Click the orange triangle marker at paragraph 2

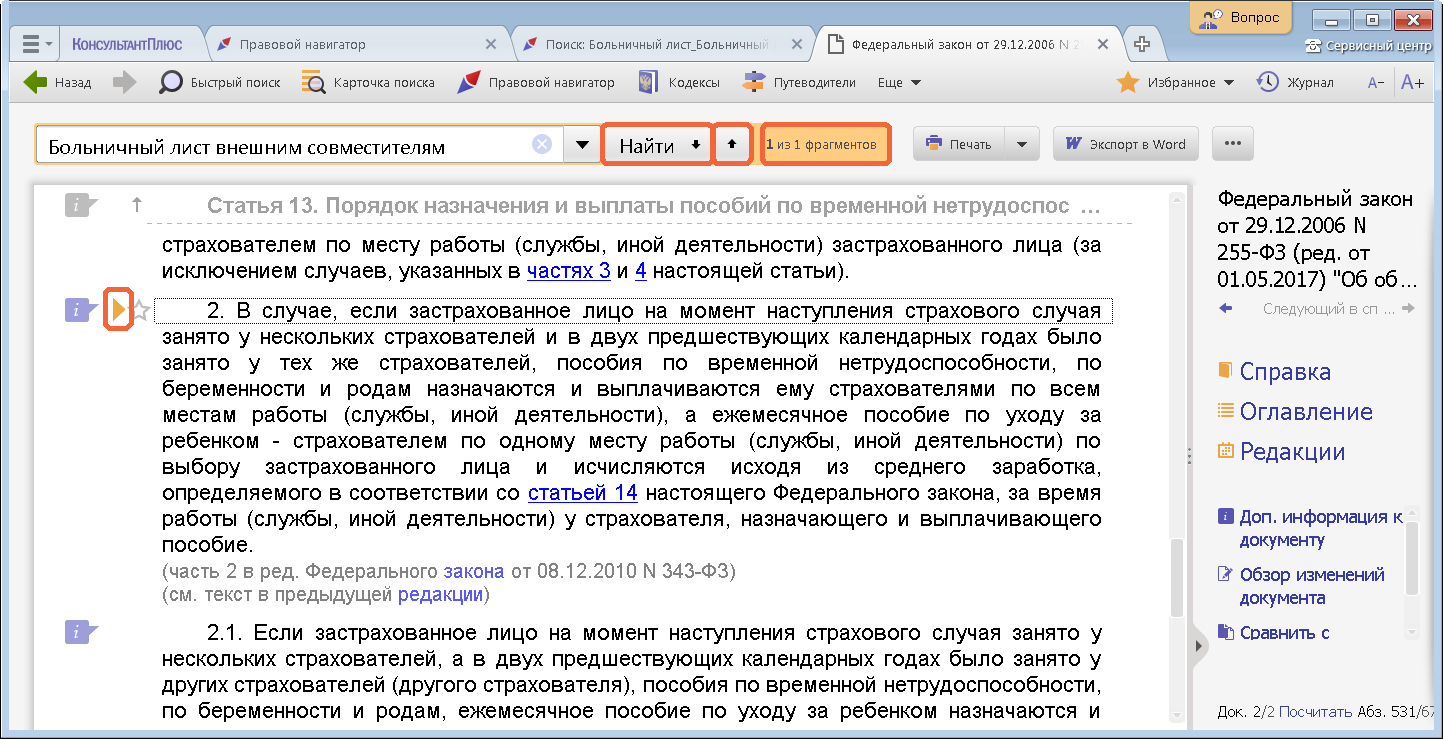click(x=119, y=310)
